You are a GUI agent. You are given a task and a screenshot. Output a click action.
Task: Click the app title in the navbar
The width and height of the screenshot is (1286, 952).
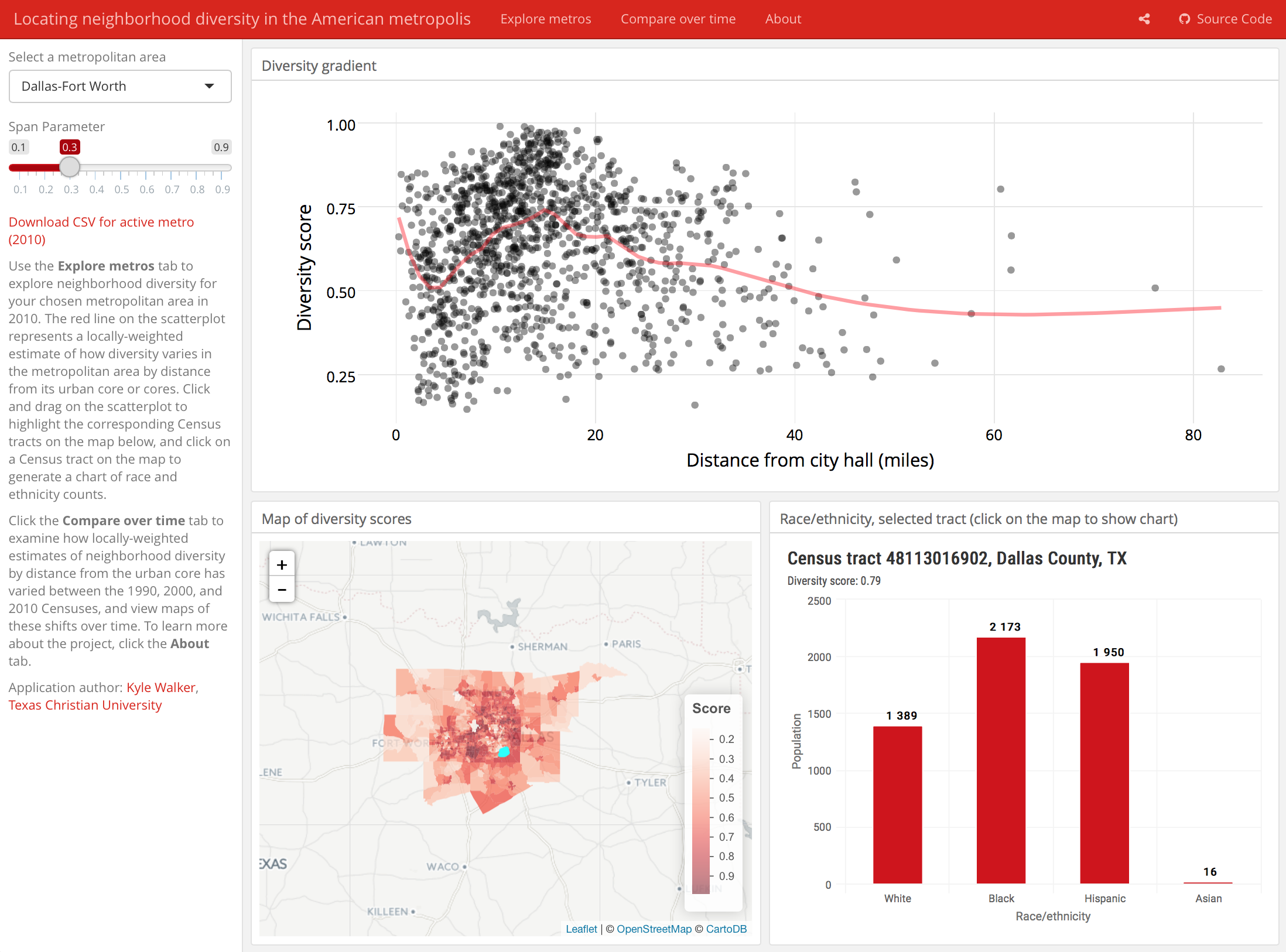pyautogui.click(x=242, y=19)
